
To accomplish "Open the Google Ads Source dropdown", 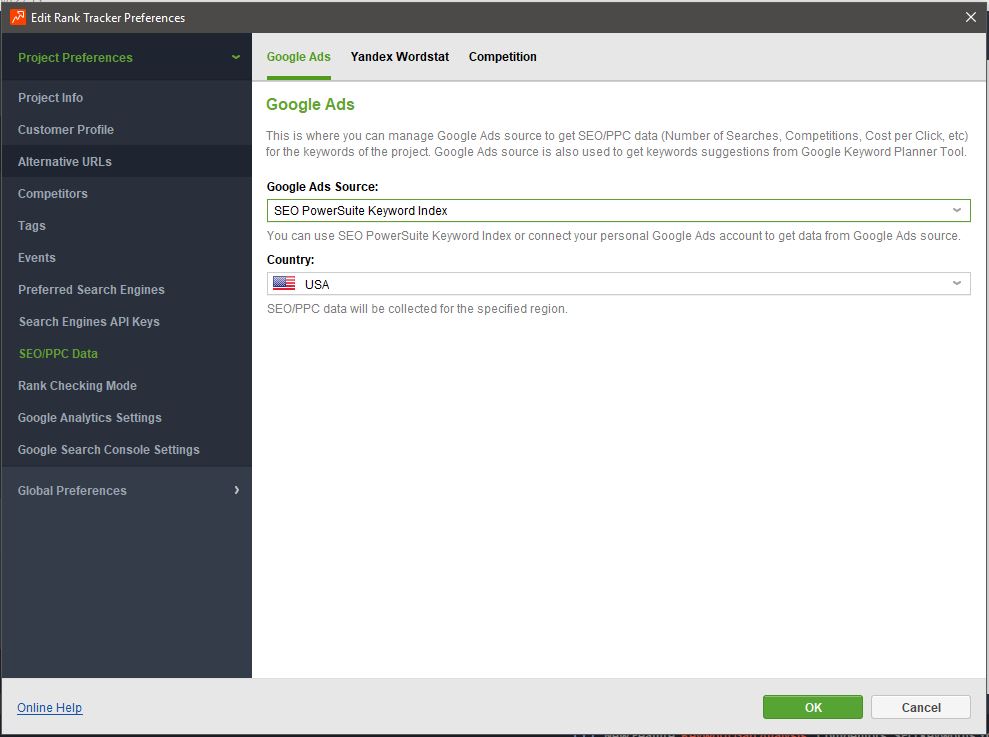I will (x=956, y=211).
